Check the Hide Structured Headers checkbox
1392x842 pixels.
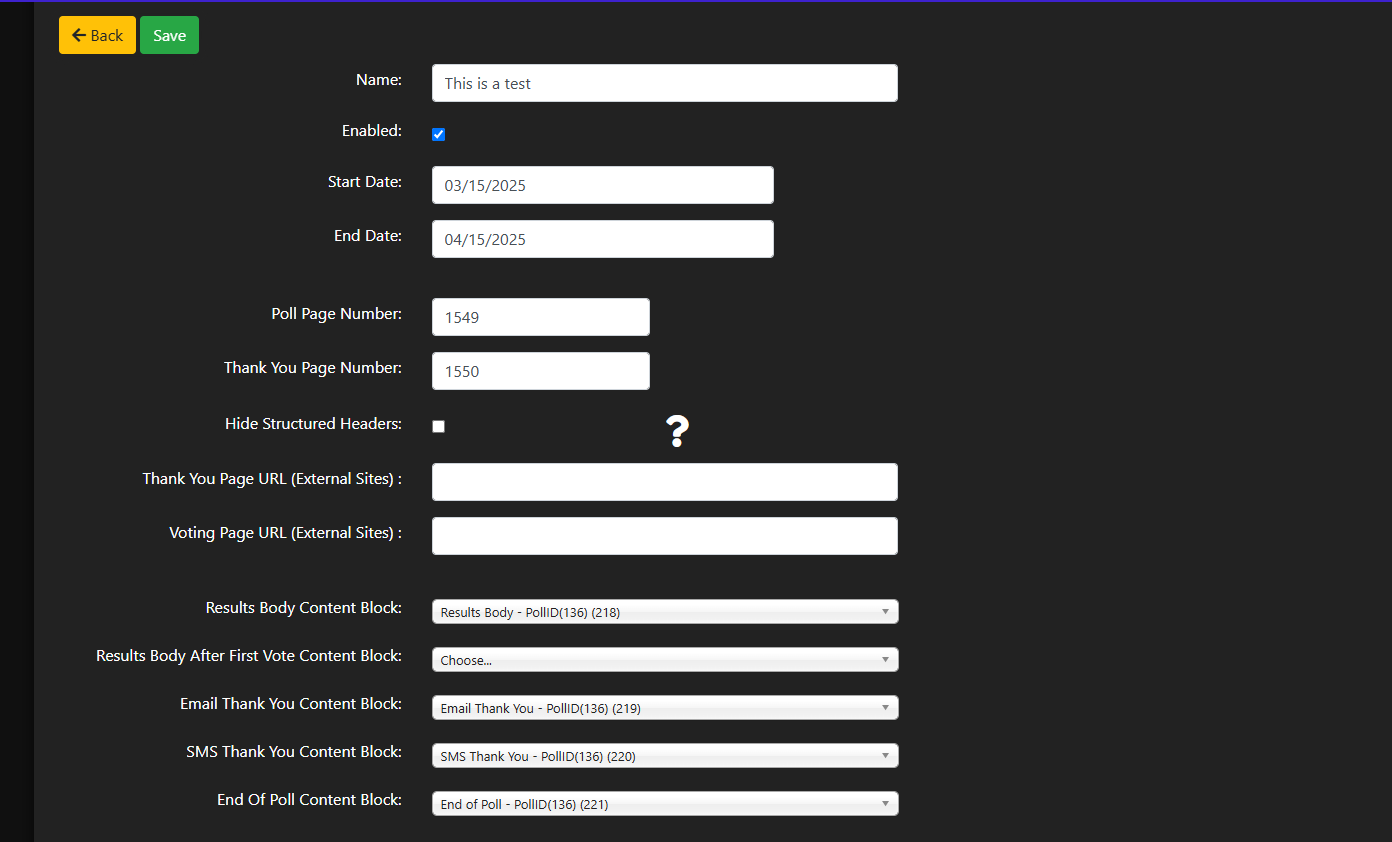438,426
